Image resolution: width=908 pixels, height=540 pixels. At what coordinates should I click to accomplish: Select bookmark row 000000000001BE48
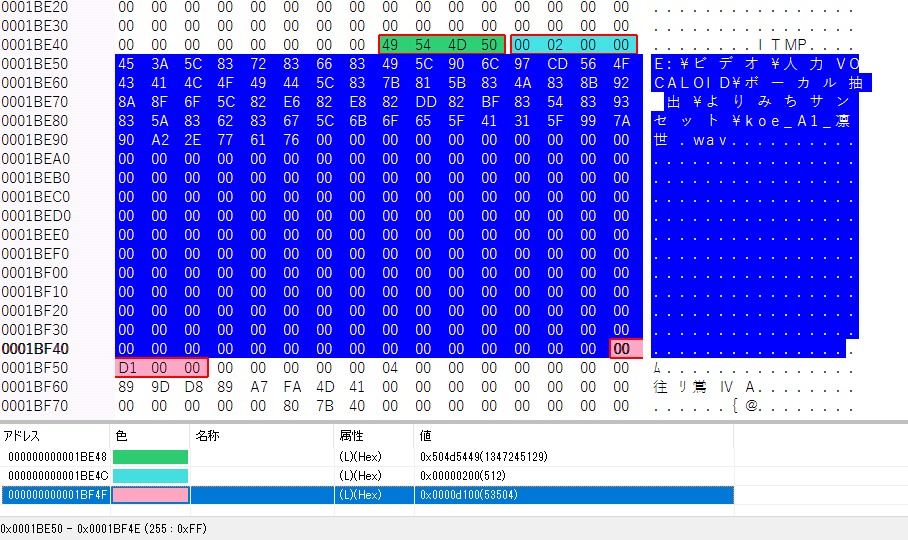point(368,457)
